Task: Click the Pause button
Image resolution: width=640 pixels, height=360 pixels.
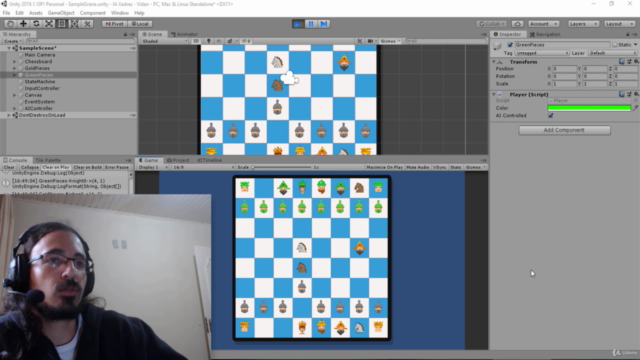Action: 311,24
